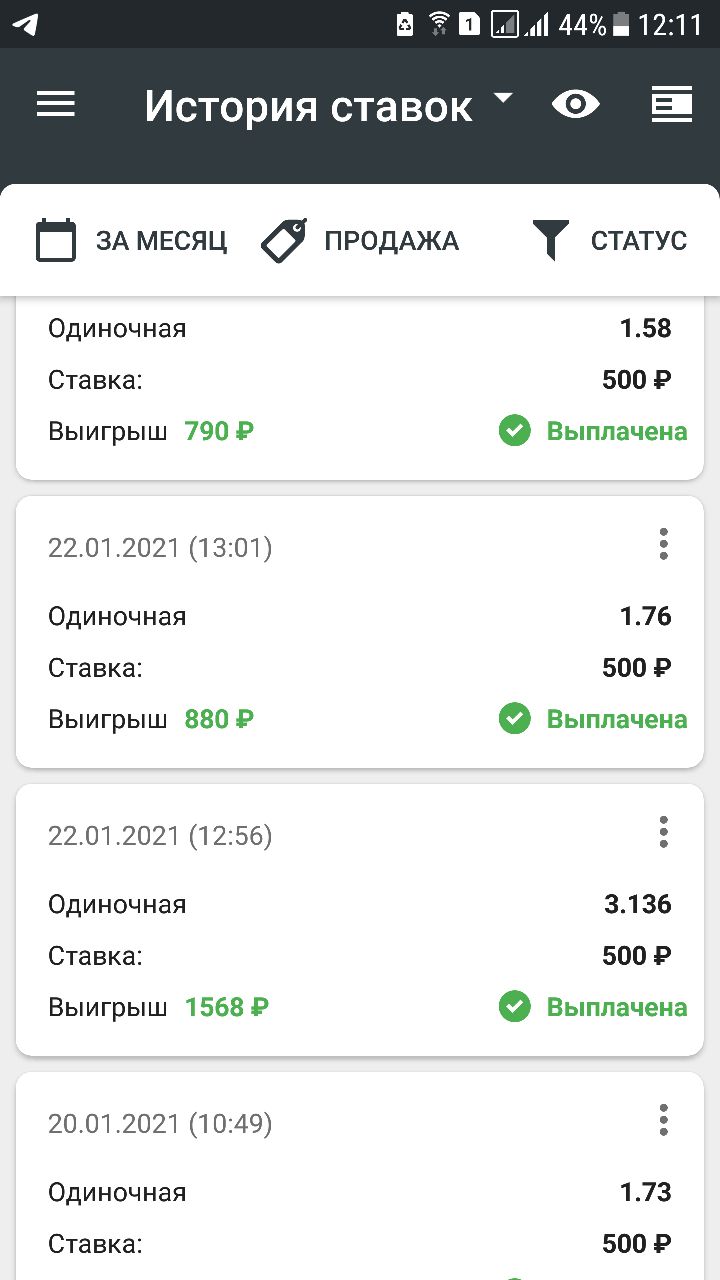
Task: Expand the История ставок dropdown arrow
Action: tap(503, 98)
